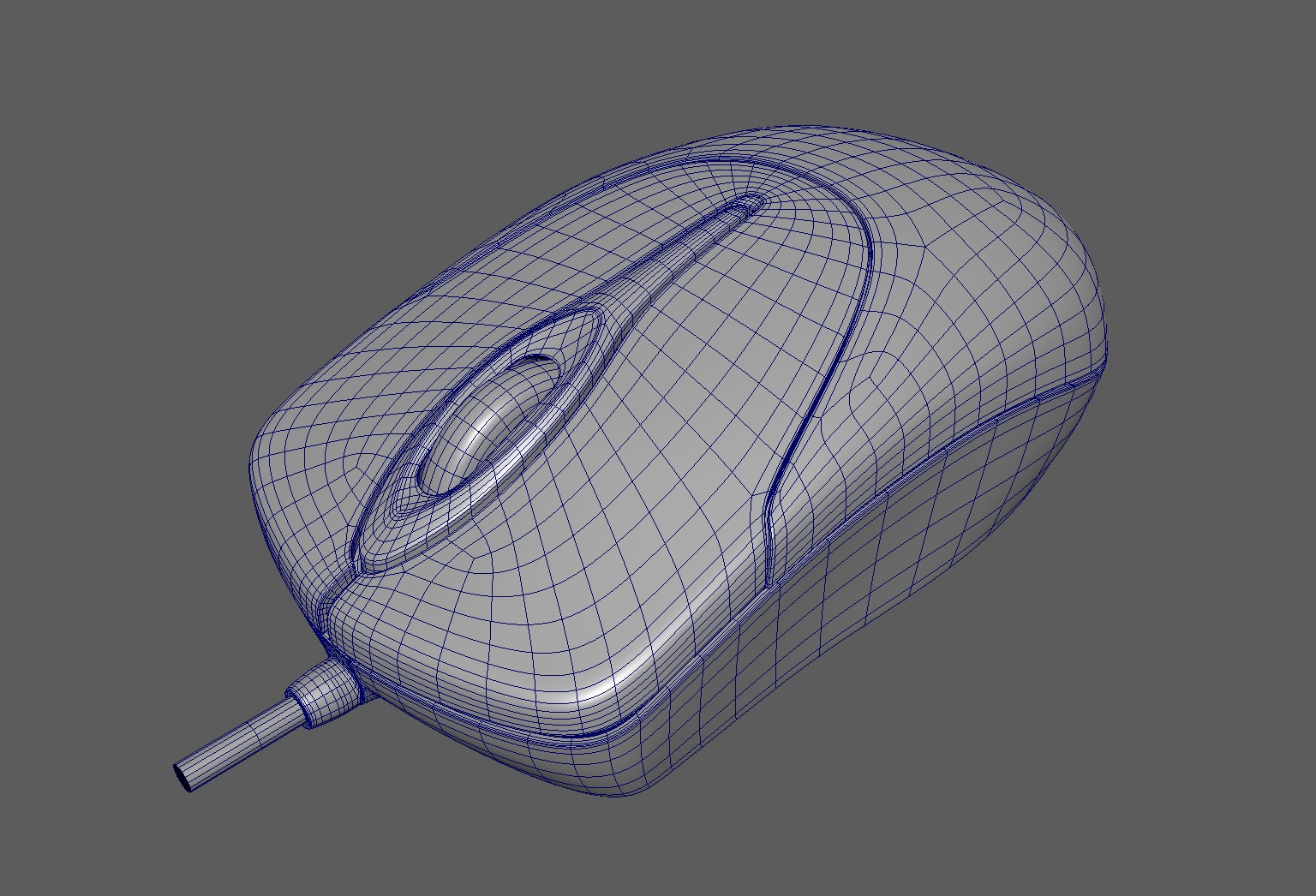Select the tip where the center groove ends

click(754, 202)
